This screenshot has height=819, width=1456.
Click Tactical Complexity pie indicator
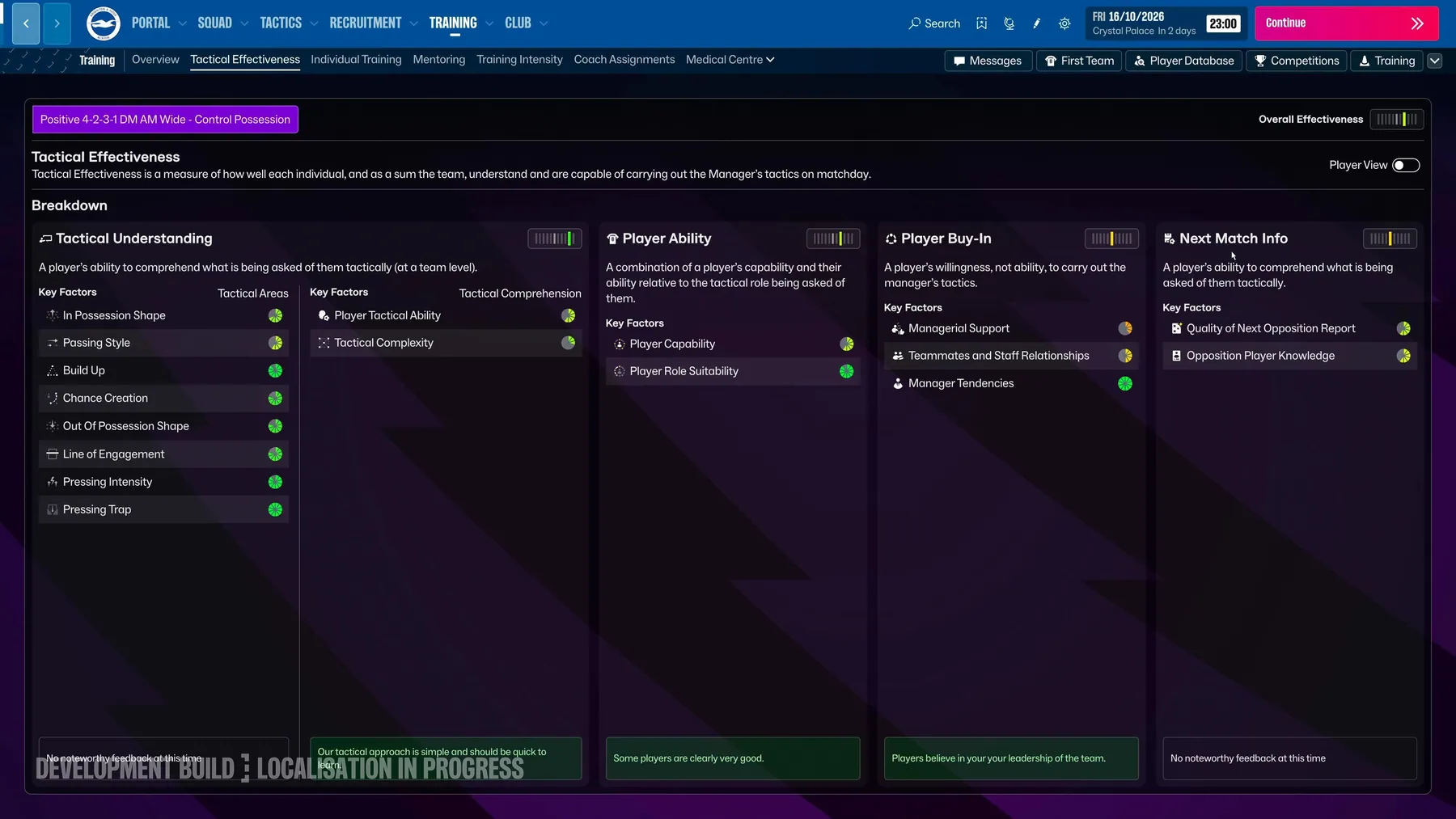pyautogui.click(x=568, y=343)
